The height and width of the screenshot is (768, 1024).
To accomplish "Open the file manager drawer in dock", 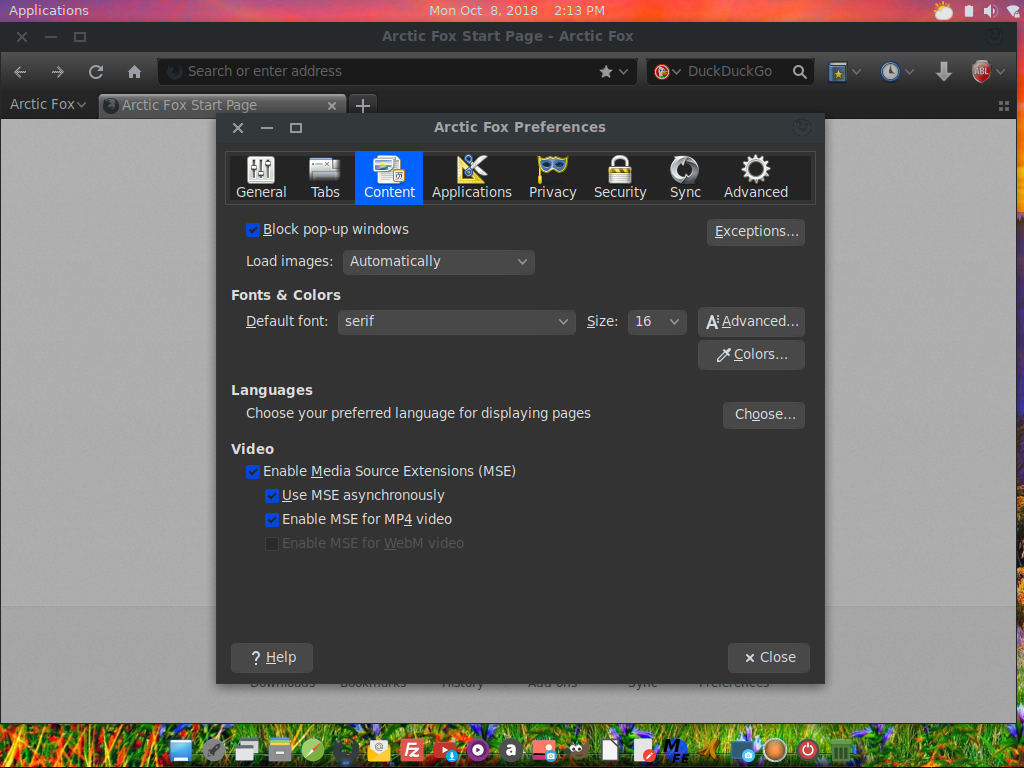I will 280,750.
